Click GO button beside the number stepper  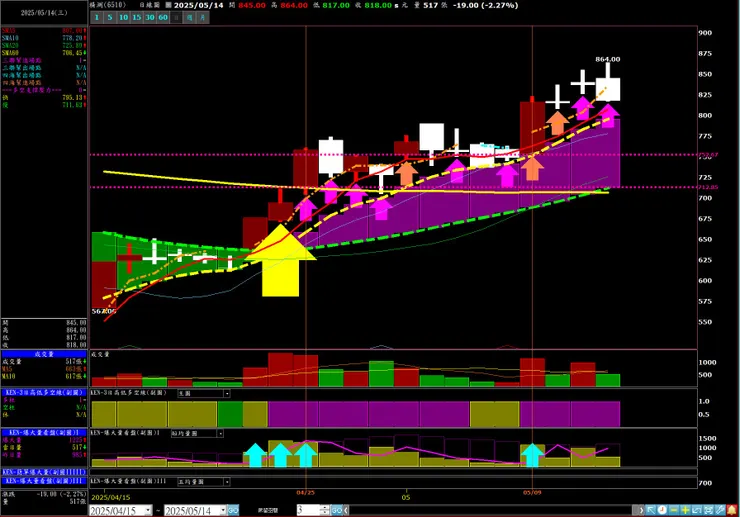coord(336,510)
